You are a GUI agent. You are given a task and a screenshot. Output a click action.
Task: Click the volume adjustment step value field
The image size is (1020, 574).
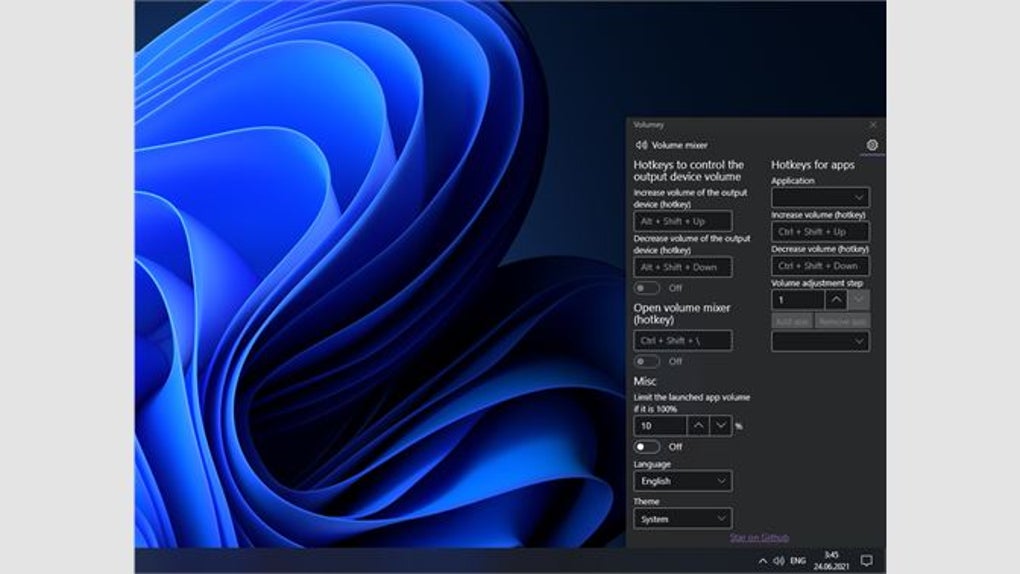tap(798, 299)
